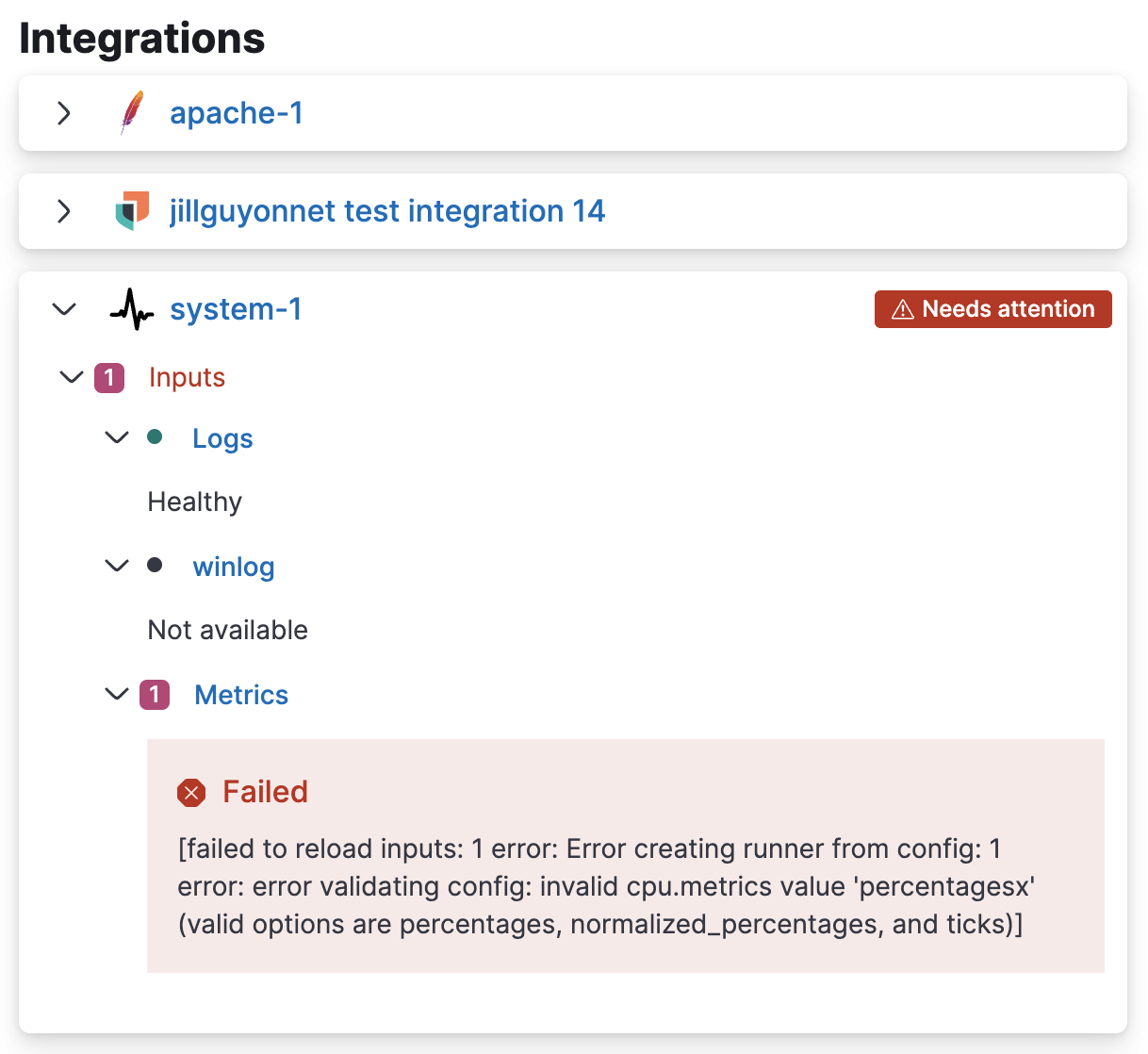
Task: Toggle the health indicator dot for Logs input
Action: click(x=155, y=437)
